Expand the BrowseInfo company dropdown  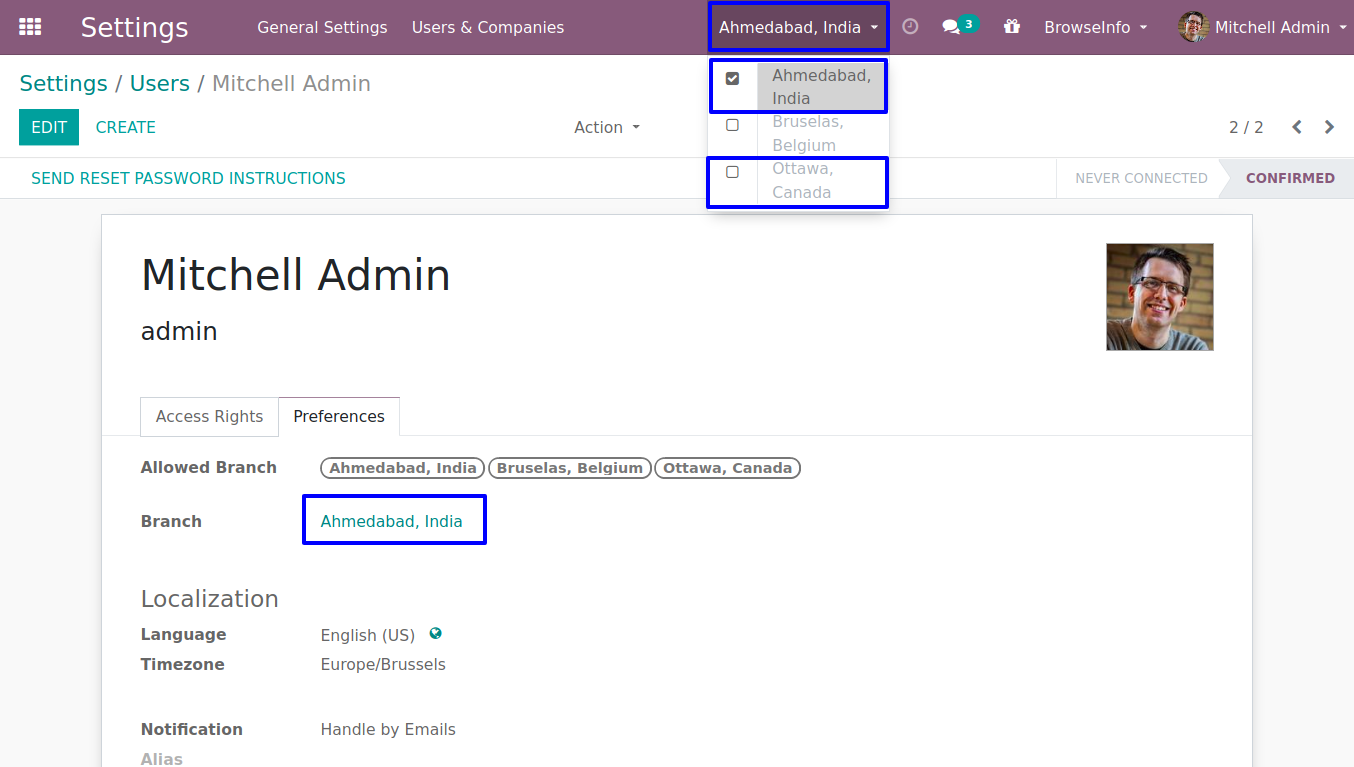[x=1095, y=27]
